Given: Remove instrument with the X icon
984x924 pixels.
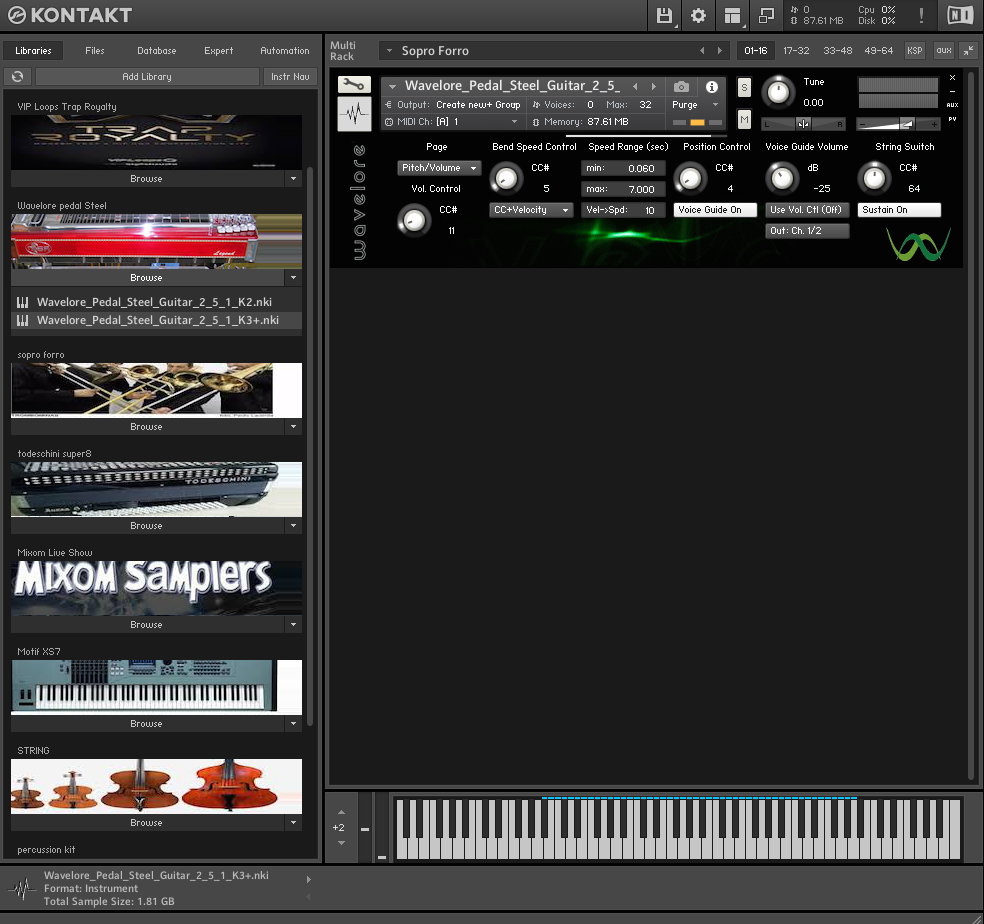Looking at the screenshot, I should [952, 78].
